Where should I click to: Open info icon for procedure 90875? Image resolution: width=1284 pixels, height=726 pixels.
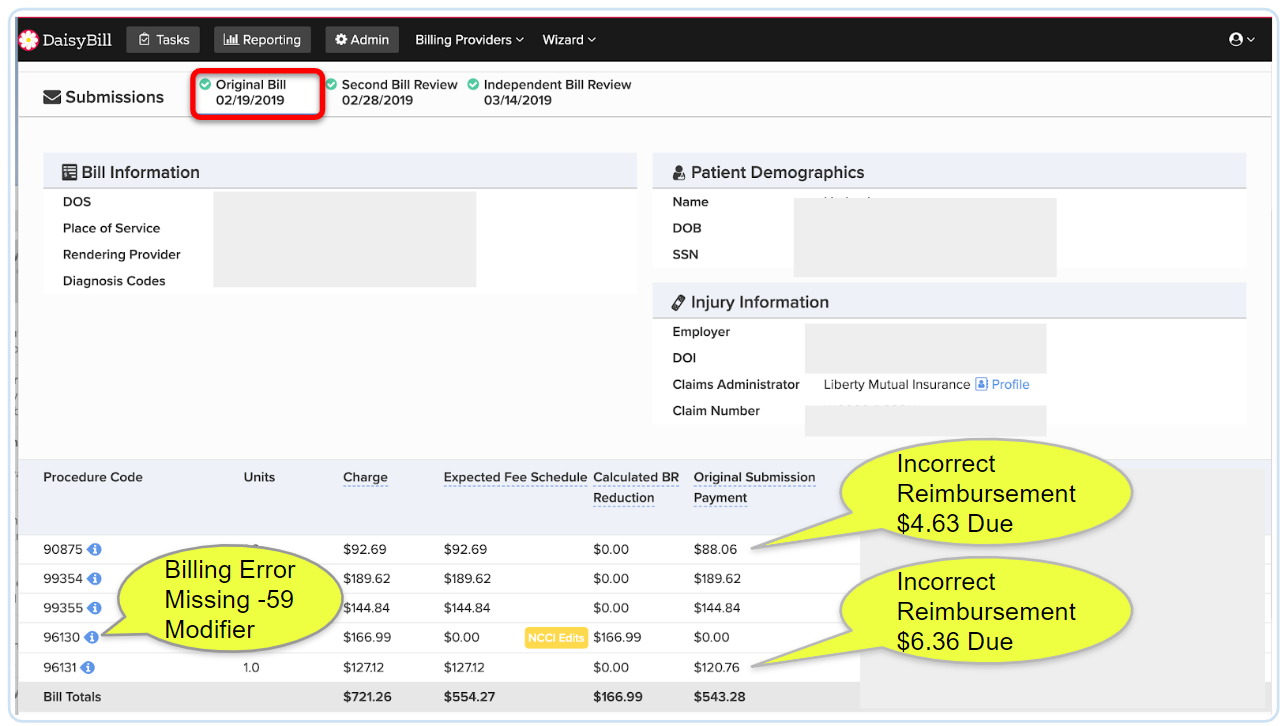95,549
